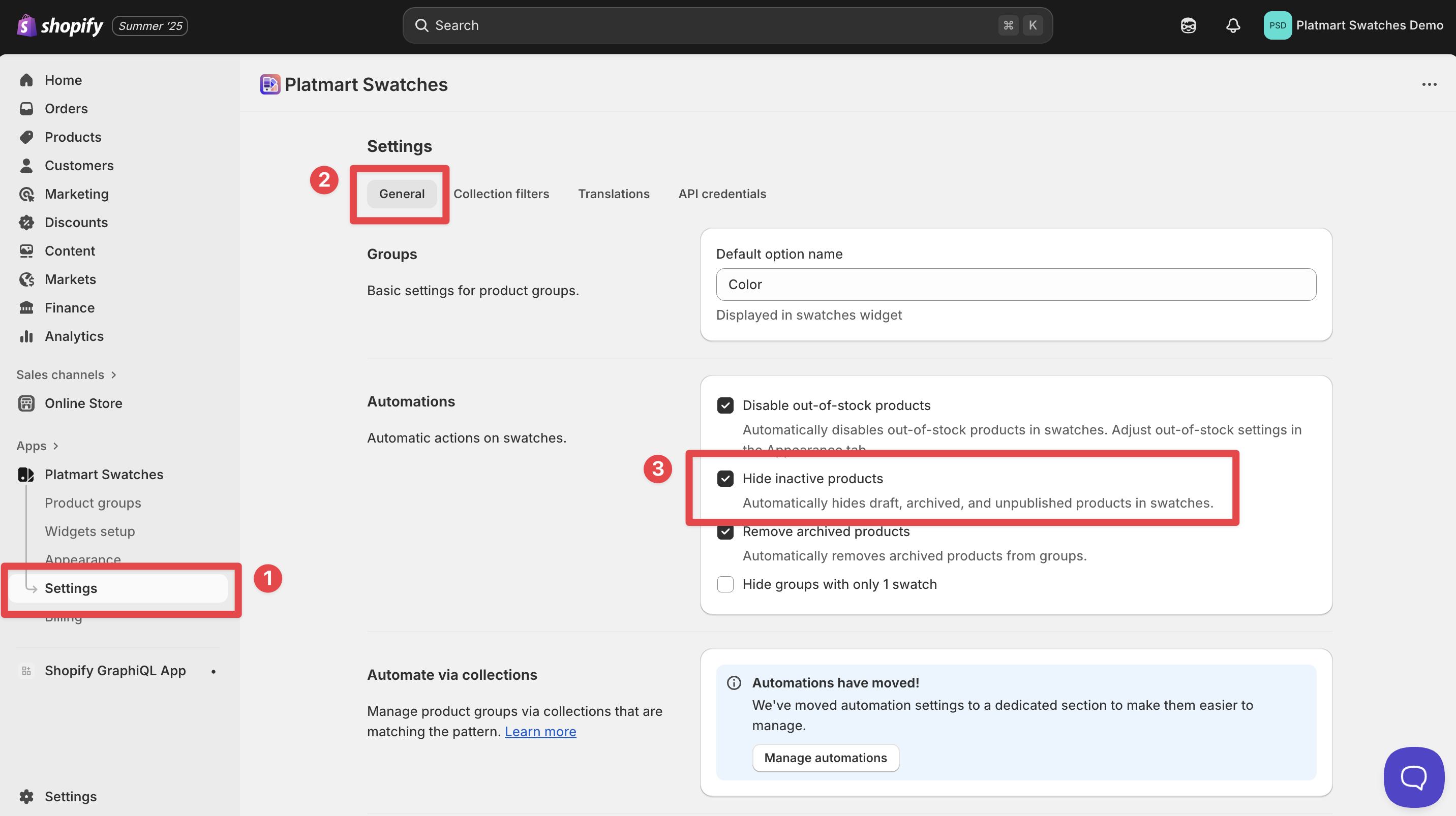The image size is (1456, 816).
Task: Click the Platmart Swatches sidebar app icon
Action: pos(26,475)
